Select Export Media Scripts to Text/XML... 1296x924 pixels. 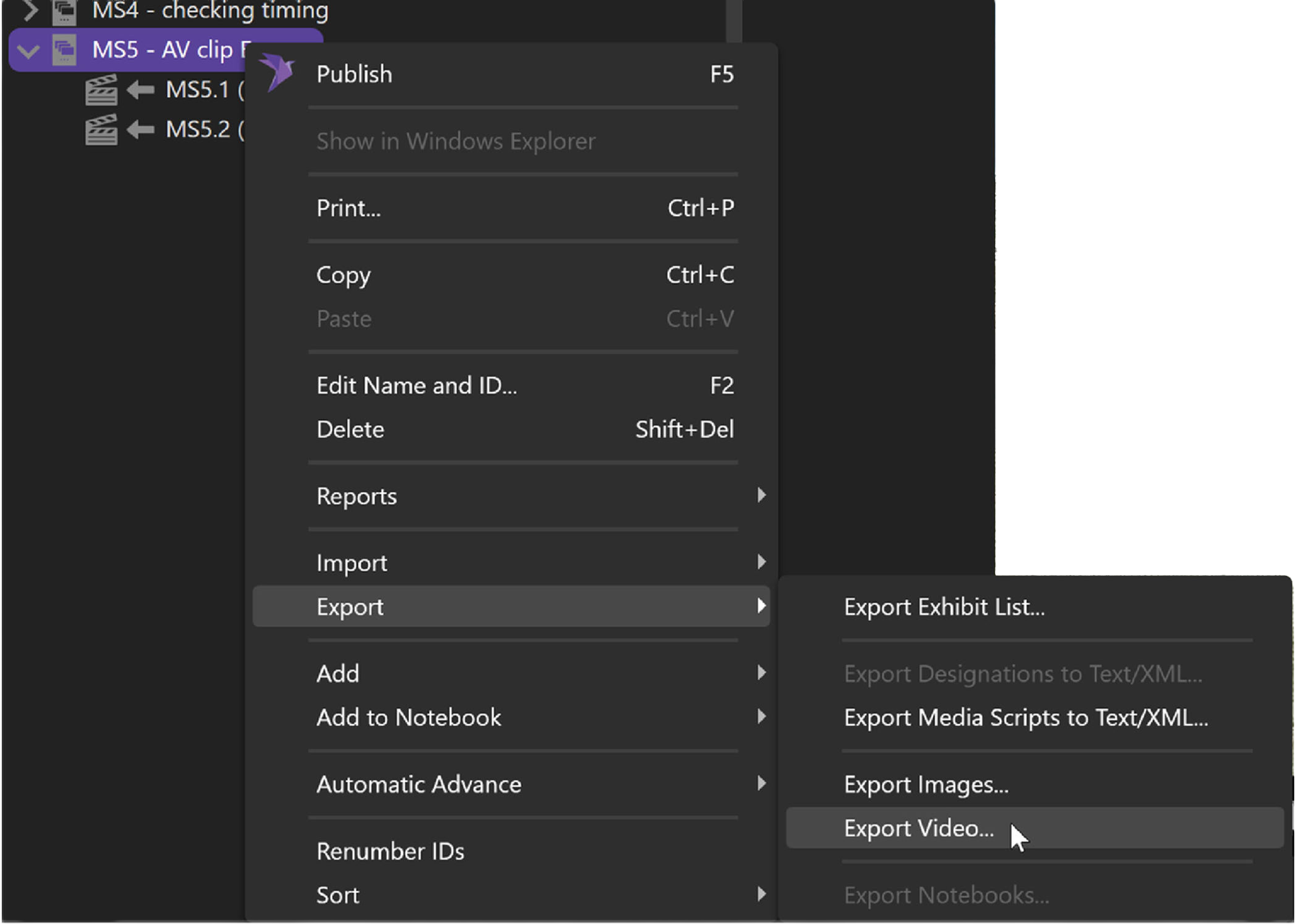tap(1025, 717)
